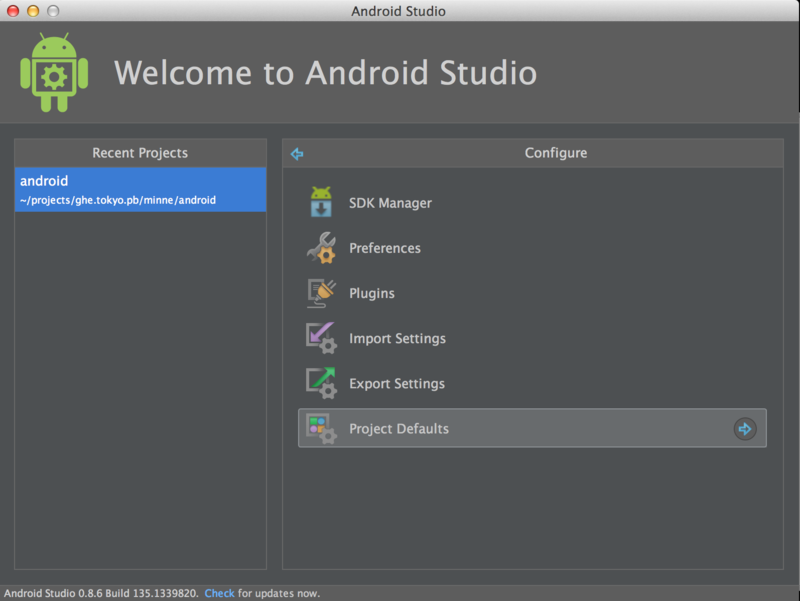The width and height of the screenshot is (800, 601).
Task: Open Preferences
Action: [x=385, y=248]
